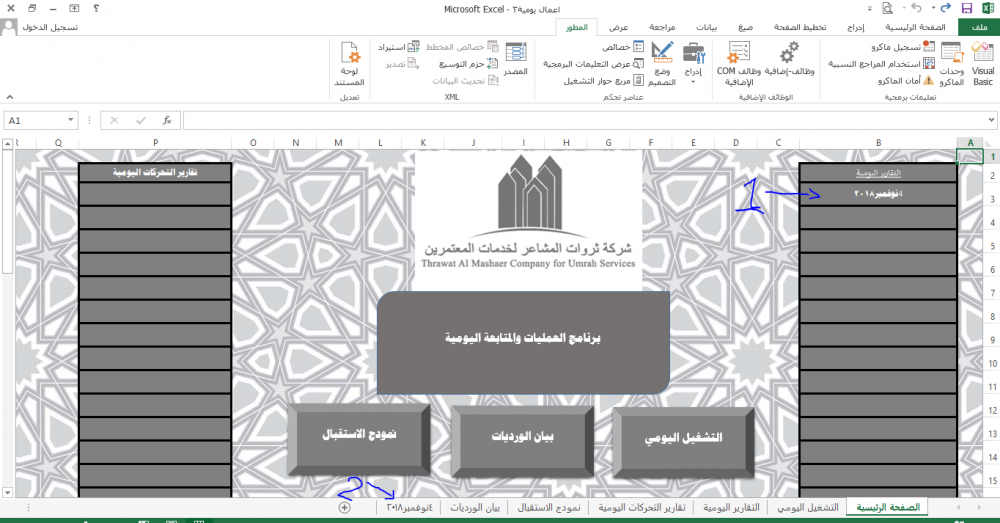The image size is (1000, 523).
Task: Open the Excel Help question mark
Action: click(96, 8)
